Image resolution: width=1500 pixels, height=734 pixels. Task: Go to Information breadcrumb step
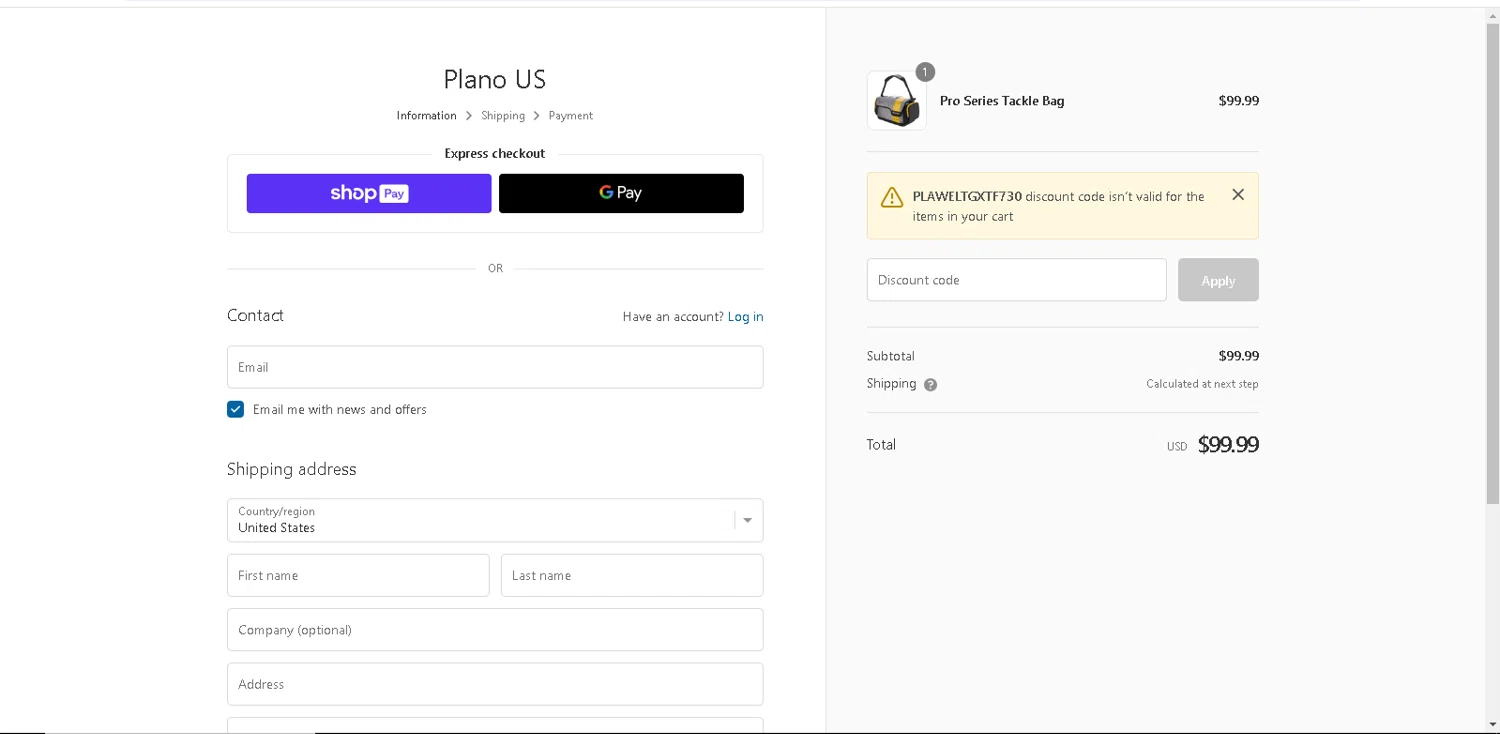(426, 116)
